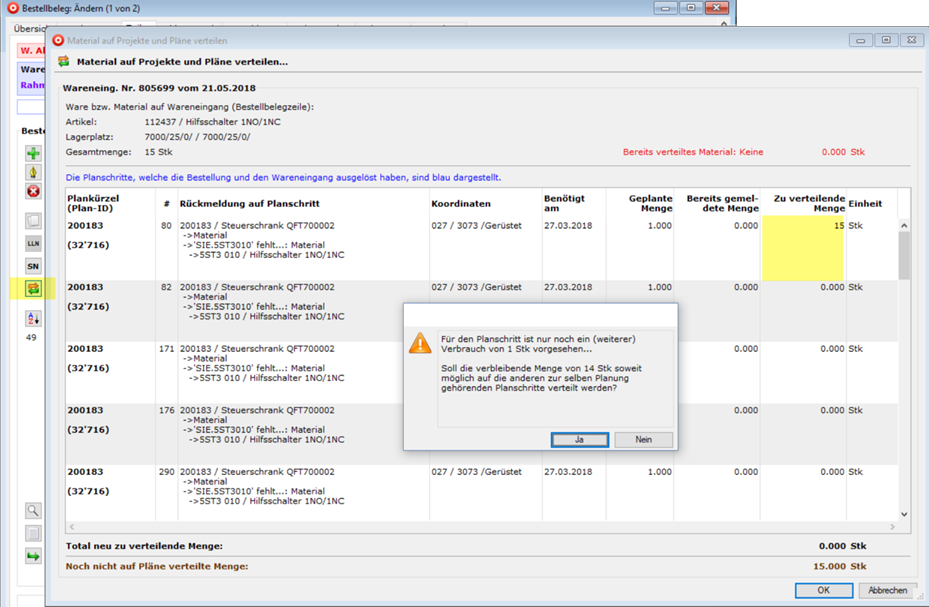
Task: Click the magnifying glass search icon
Action: 33,510
